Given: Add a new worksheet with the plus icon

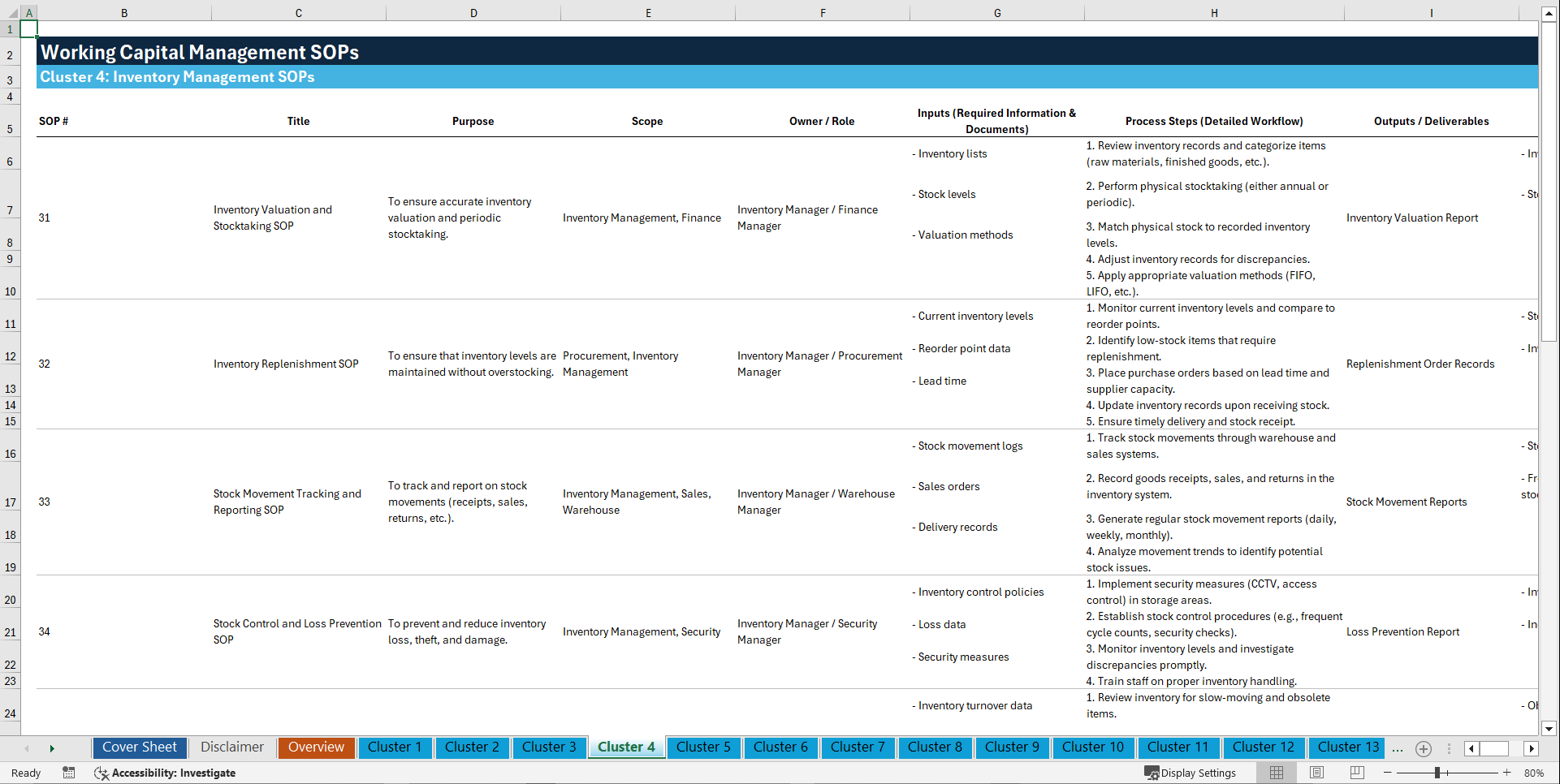Looking at the screenshot, I should pyautogui.click(x=1423, y=747).
